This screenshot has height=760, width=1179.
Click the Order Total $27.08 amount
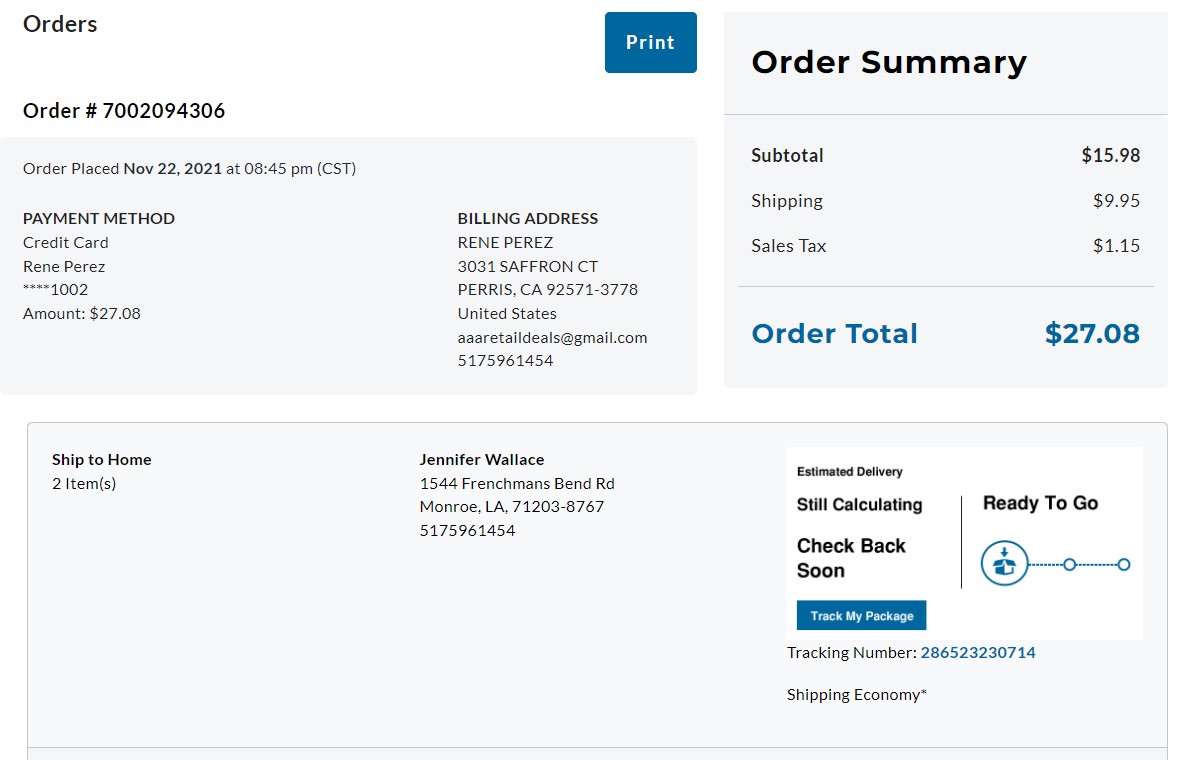point(1092,334)
